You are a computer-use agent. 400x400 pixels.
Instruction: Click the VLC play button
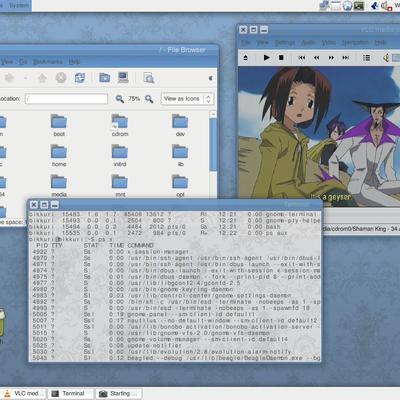pos(266,58)
